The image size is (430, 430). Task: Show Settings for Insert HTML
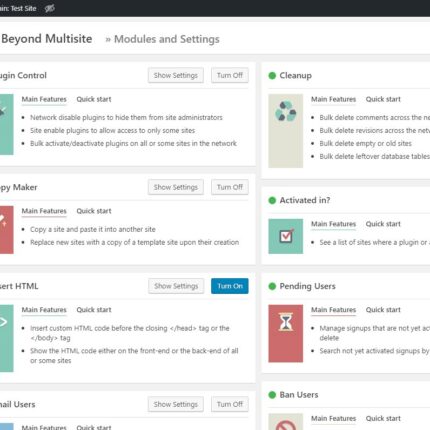[x=176, y=286]
